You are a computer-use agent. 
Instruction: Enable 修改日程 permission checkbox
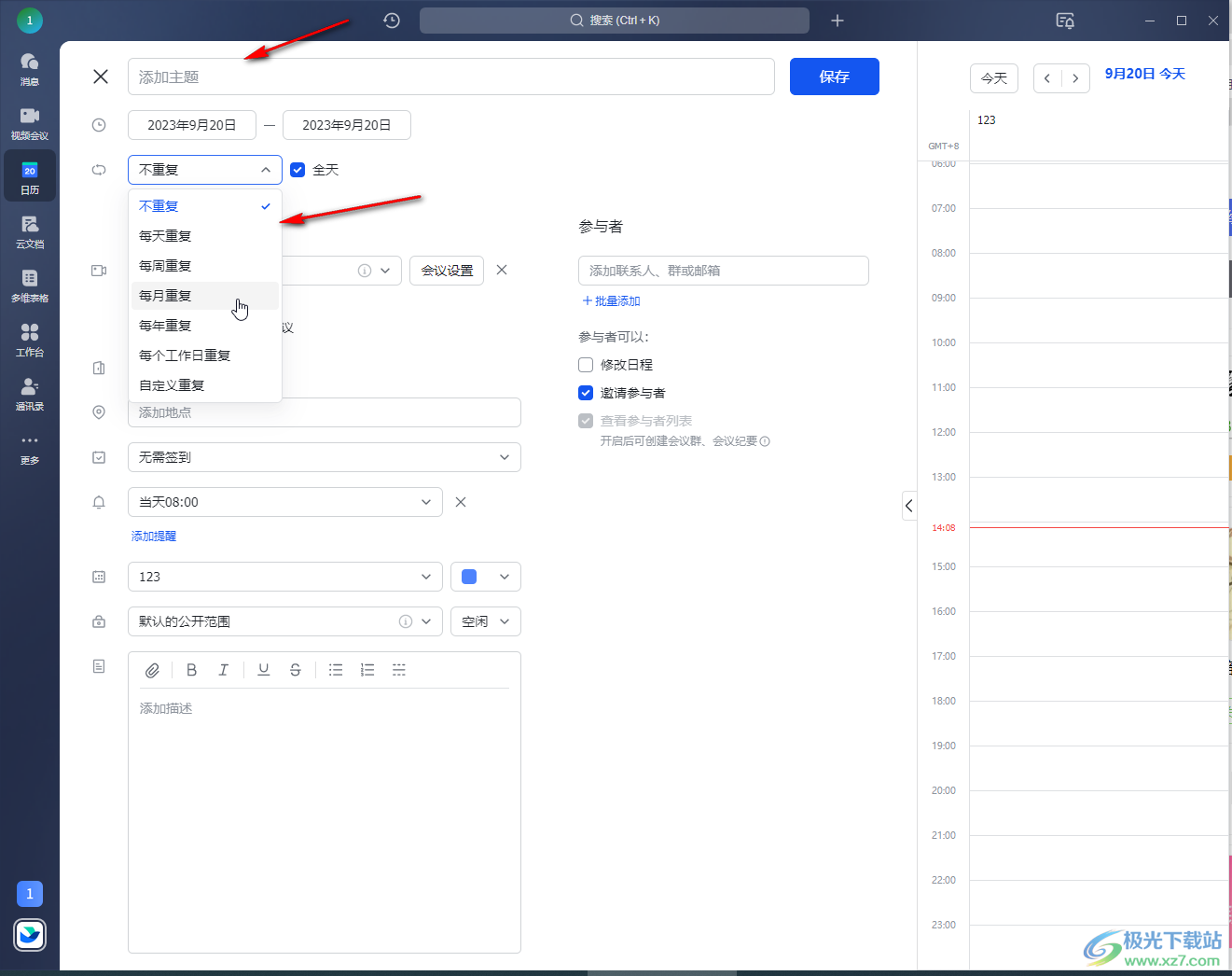[586, 365]
